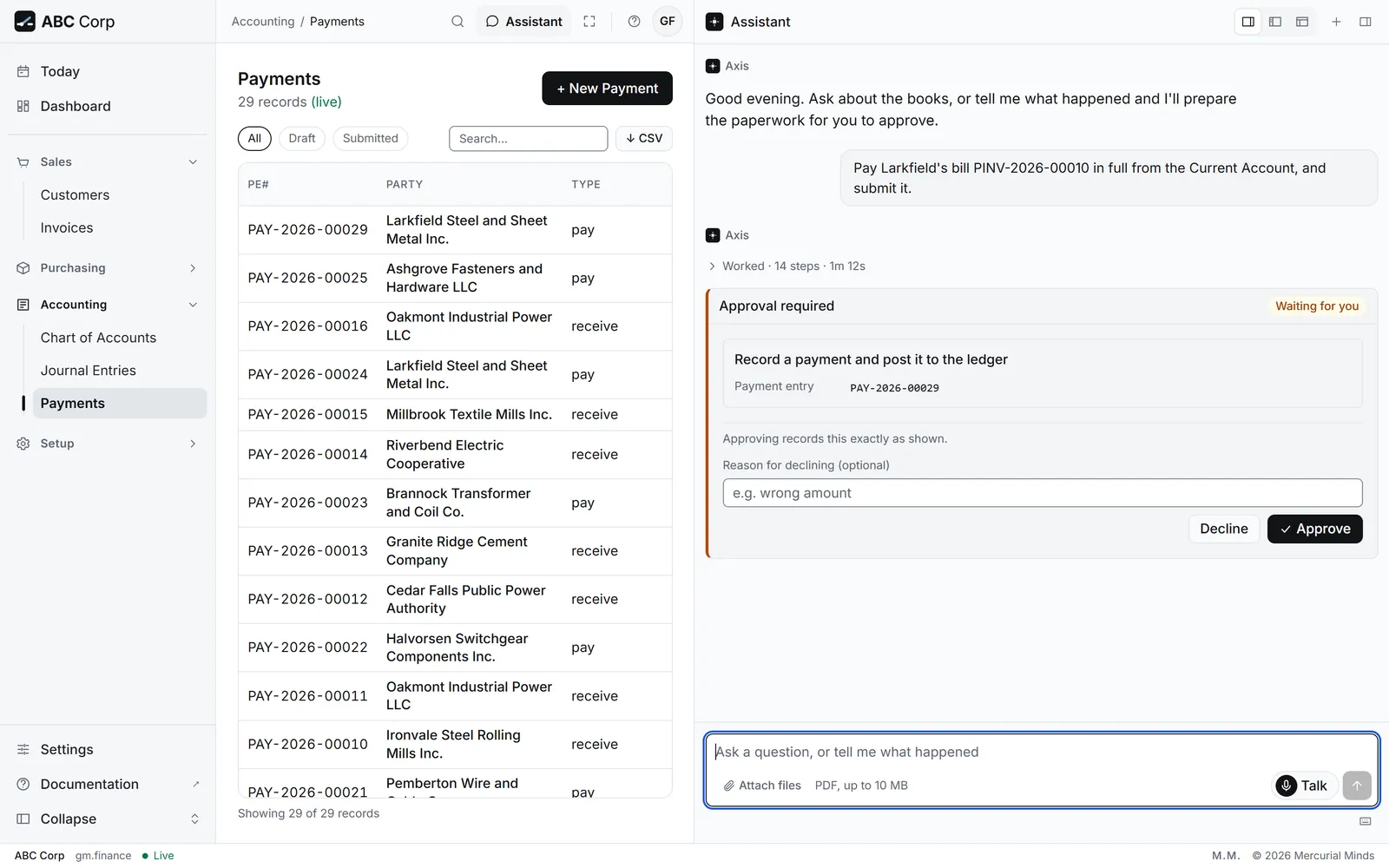Viewport: 1389px width, 868px height.
Task: Select the left side panel layout icon
Action: coord(1275,22)
